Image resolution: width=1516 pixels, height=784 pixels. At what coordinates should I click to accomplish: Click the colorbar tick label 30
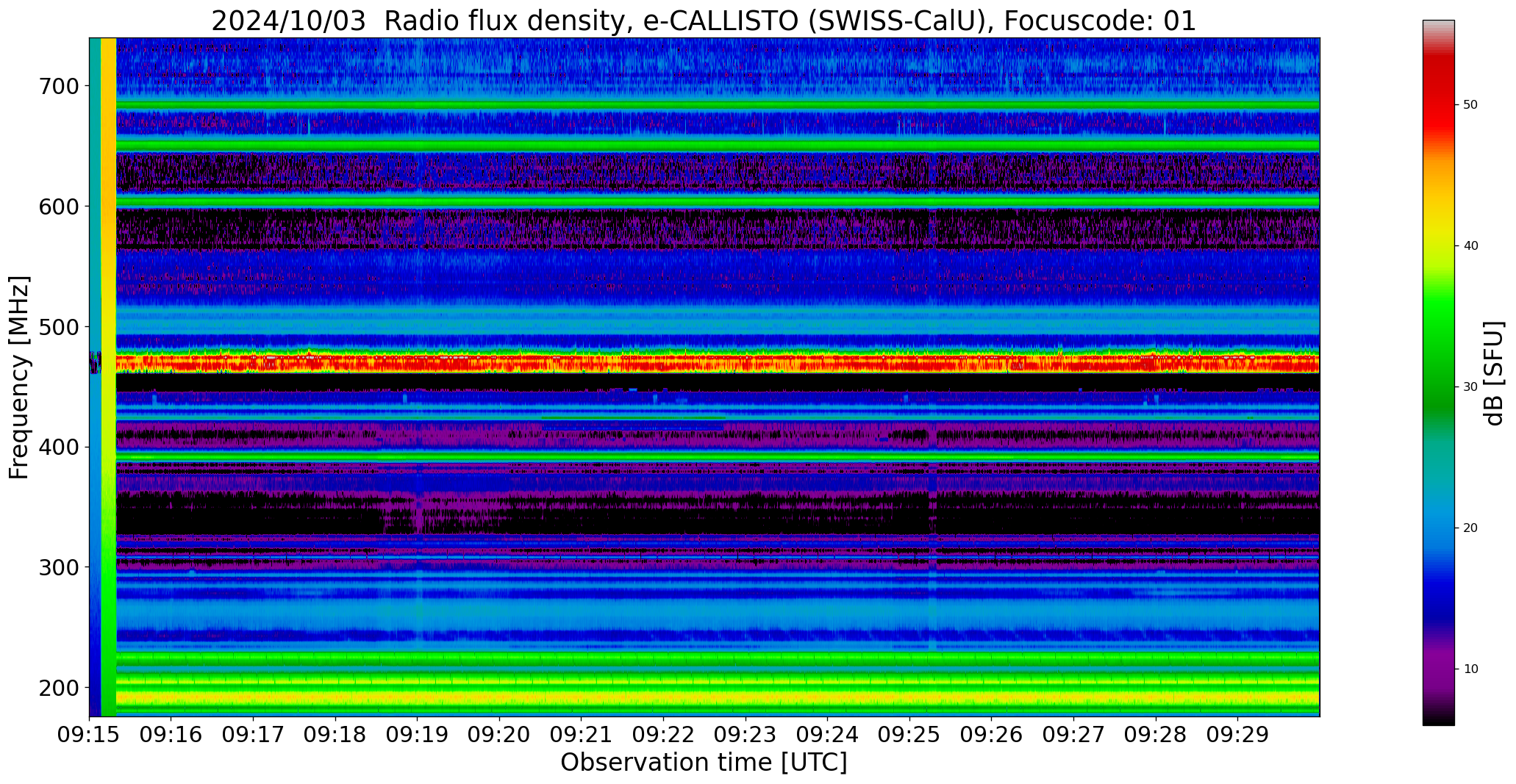tap(1470, 387)
